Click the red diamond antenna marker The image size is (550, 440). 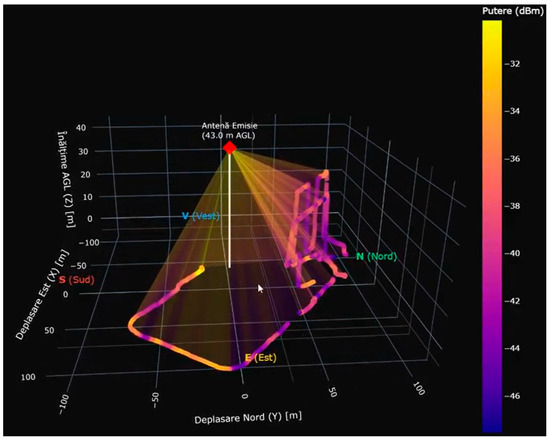(230, 148)
